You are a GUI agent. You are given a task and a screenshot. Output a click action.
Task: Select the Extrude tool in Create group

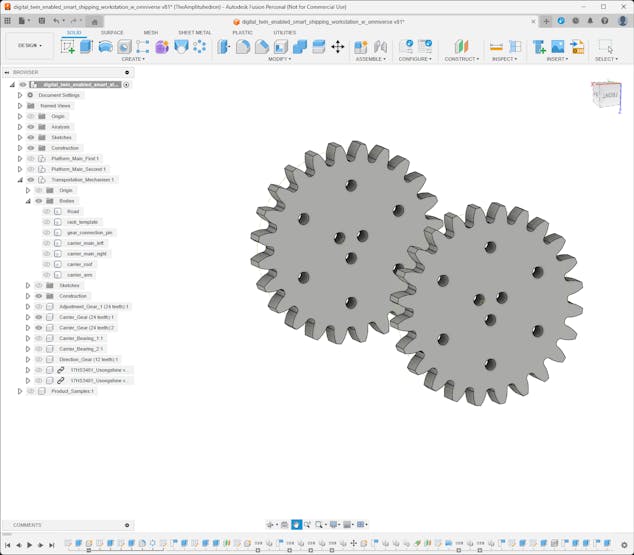click(86, 46)
